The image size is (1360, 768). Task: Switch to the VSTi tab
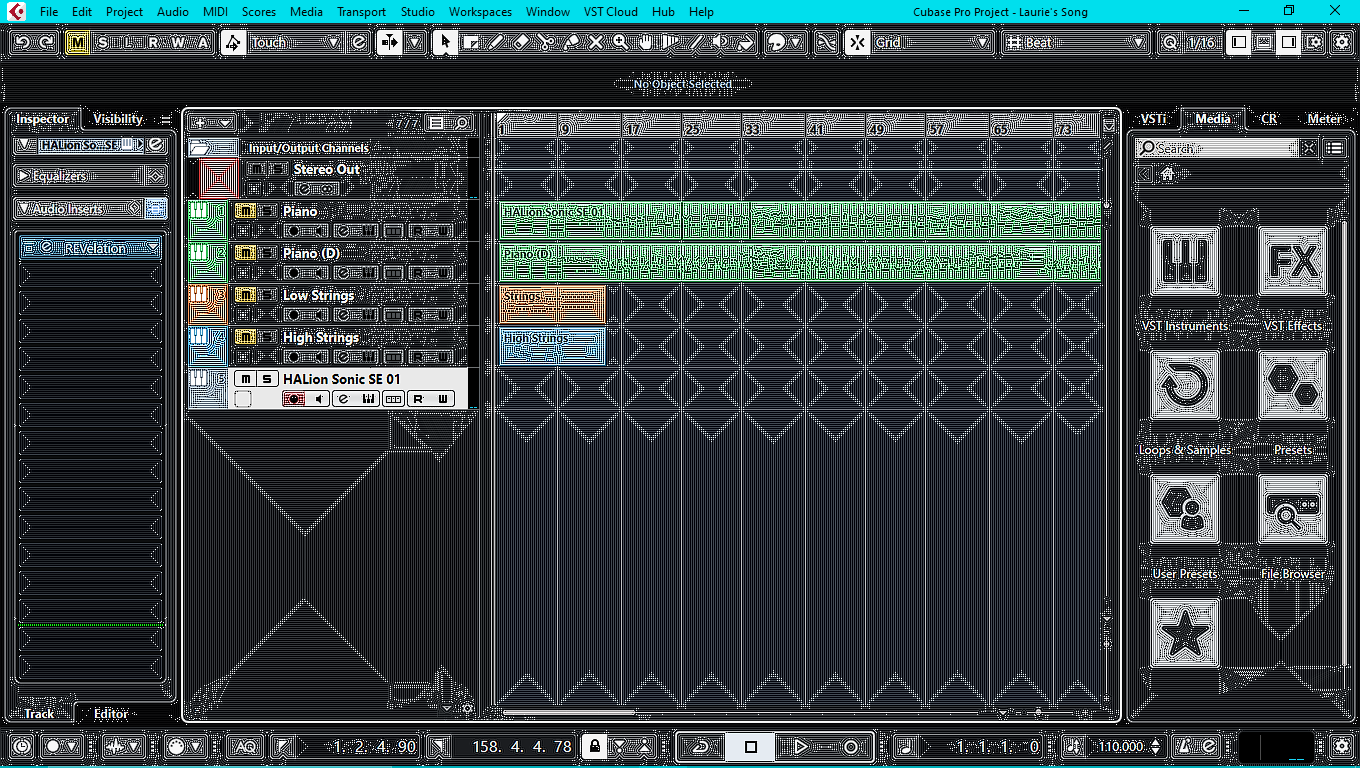(1153, 118)
